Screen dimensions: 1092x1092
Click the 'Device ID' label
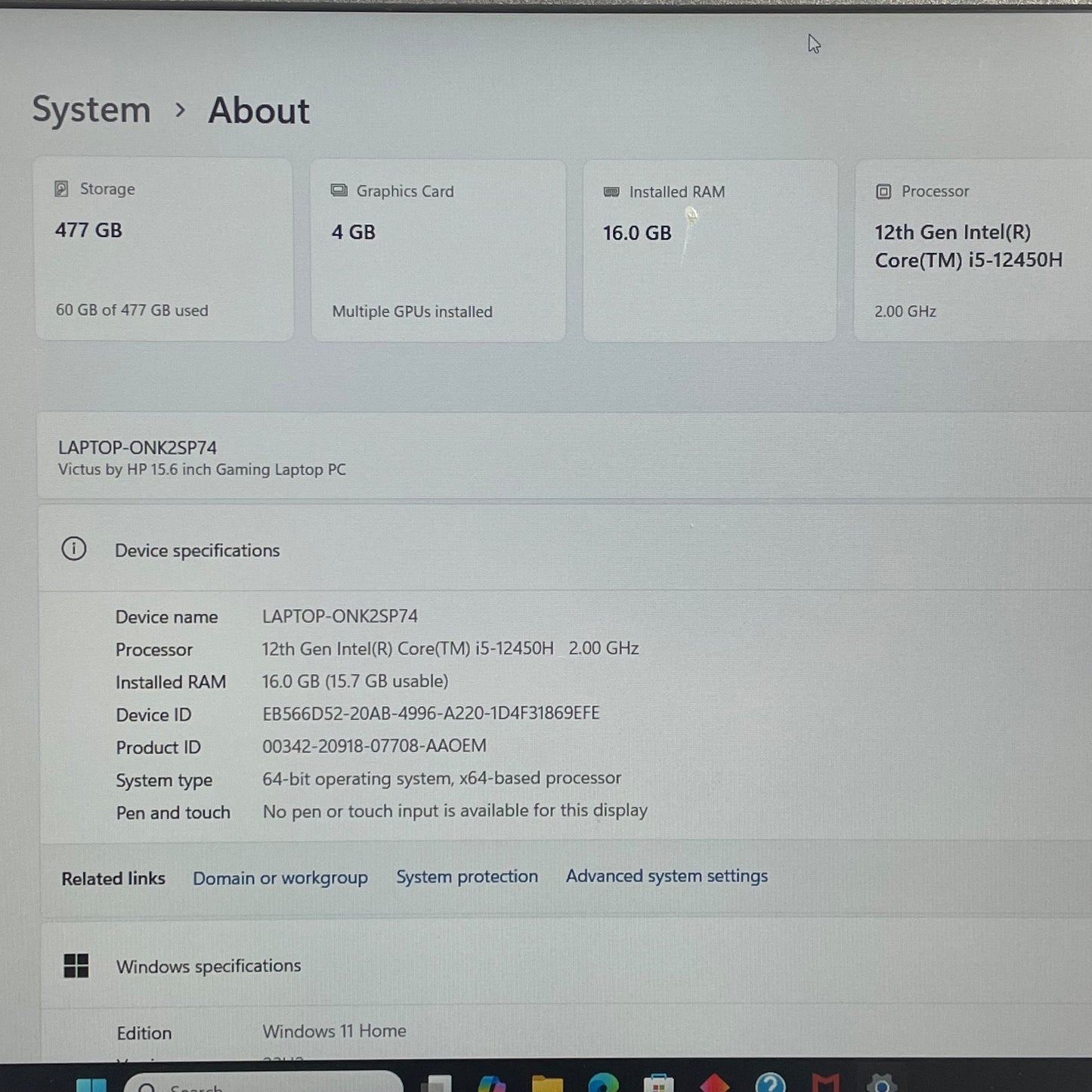pos(153,714)
